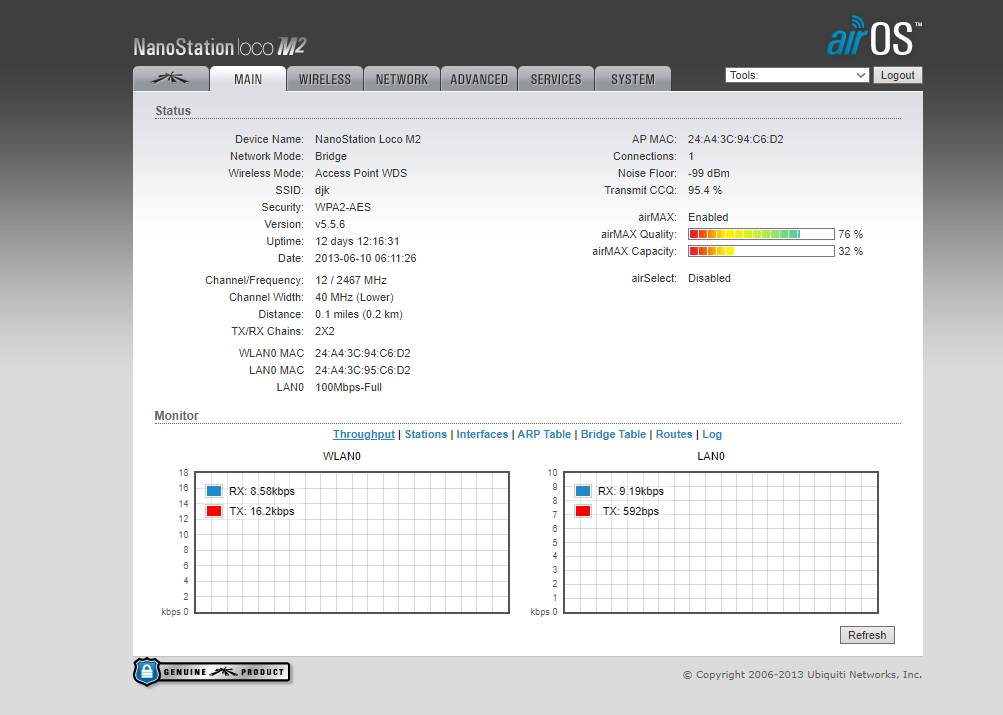Switch to the MAIN tab
Screen dimensions: 1003x715
click(x=248, y=79)
